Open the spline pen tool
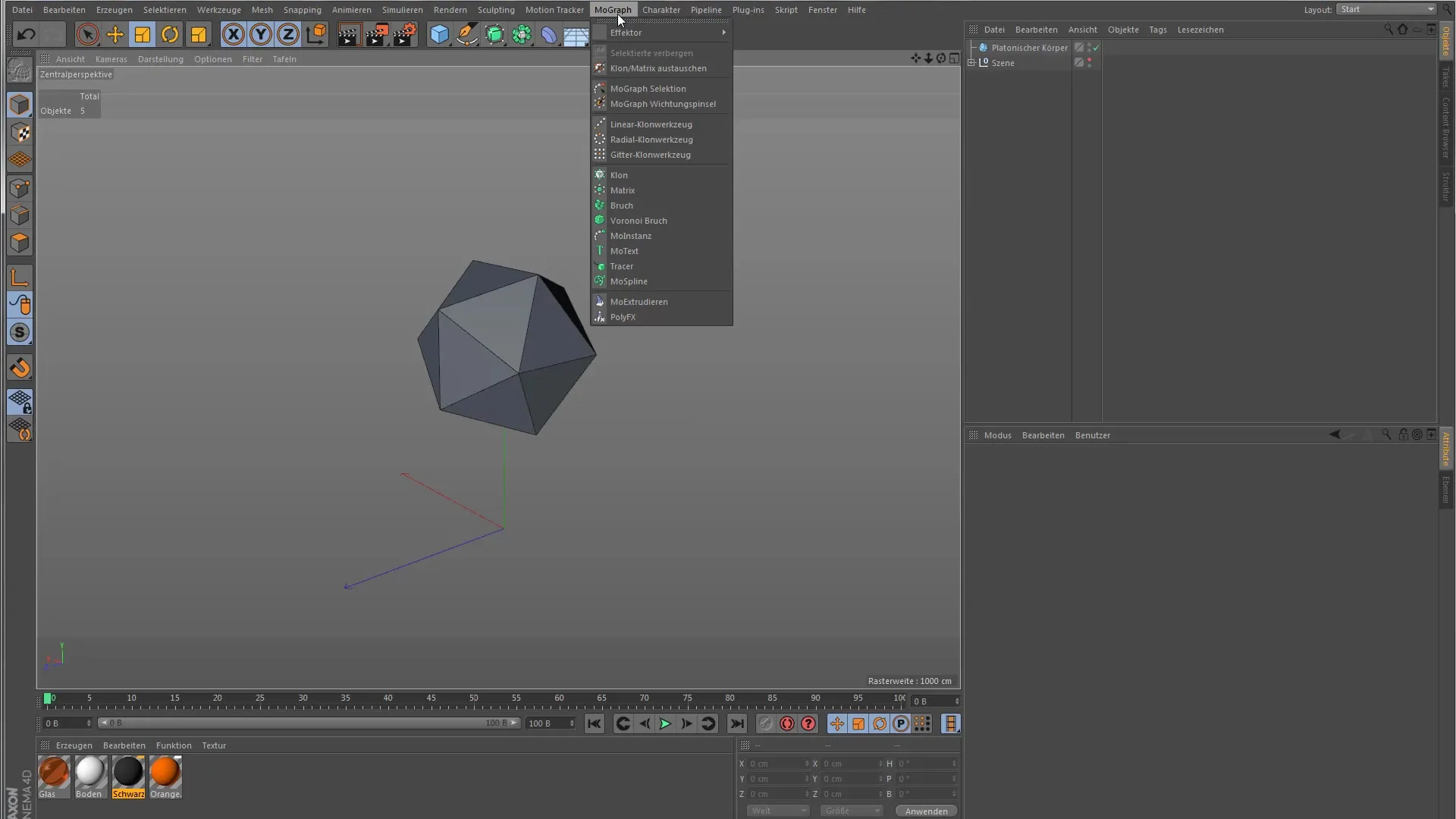Image resolution: width=1456 pixels, height=819 pixels. coord(467,34)
